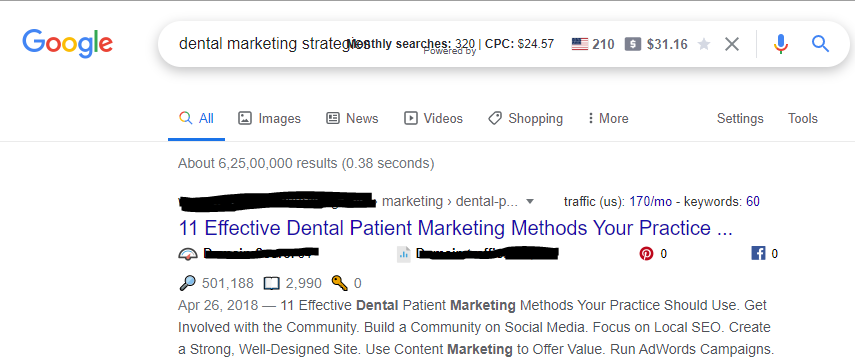Image resolution: width=855 pixels, height=361 pixels.
Task: Click the blue search magnifier icon
Action: point(820,44)
